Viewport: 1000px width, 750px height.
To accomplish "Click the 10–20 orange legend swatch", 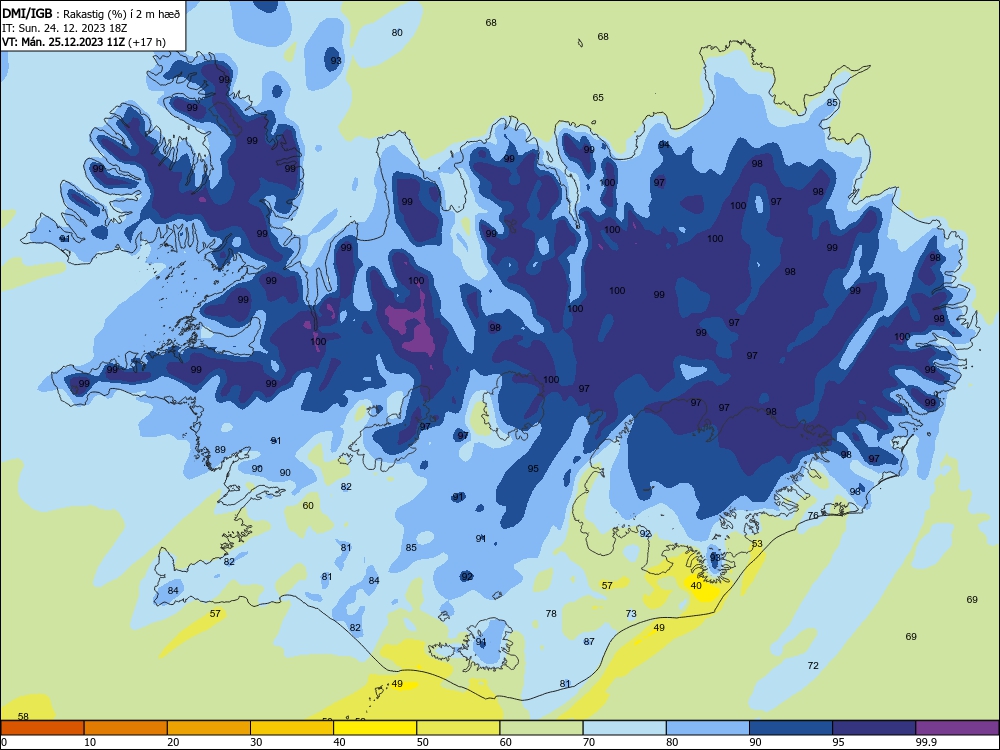I will 126,728.
